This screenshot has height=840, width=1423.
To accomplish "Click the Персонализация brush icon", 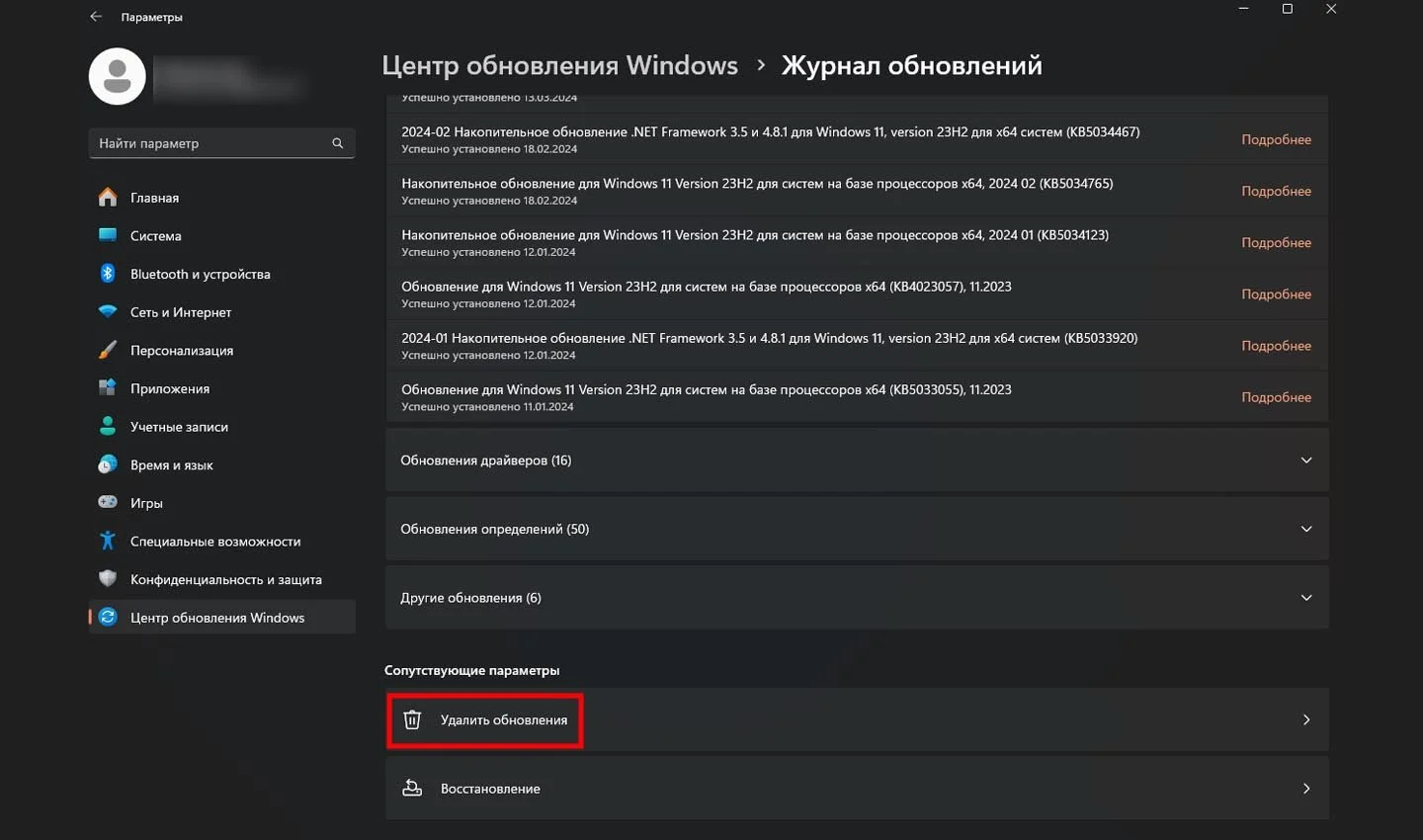I will pos(108,350).
